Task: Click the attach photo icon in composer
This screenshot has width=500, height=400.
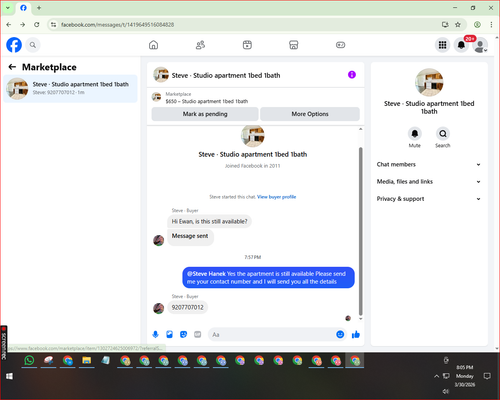Action: pos(169,334)
